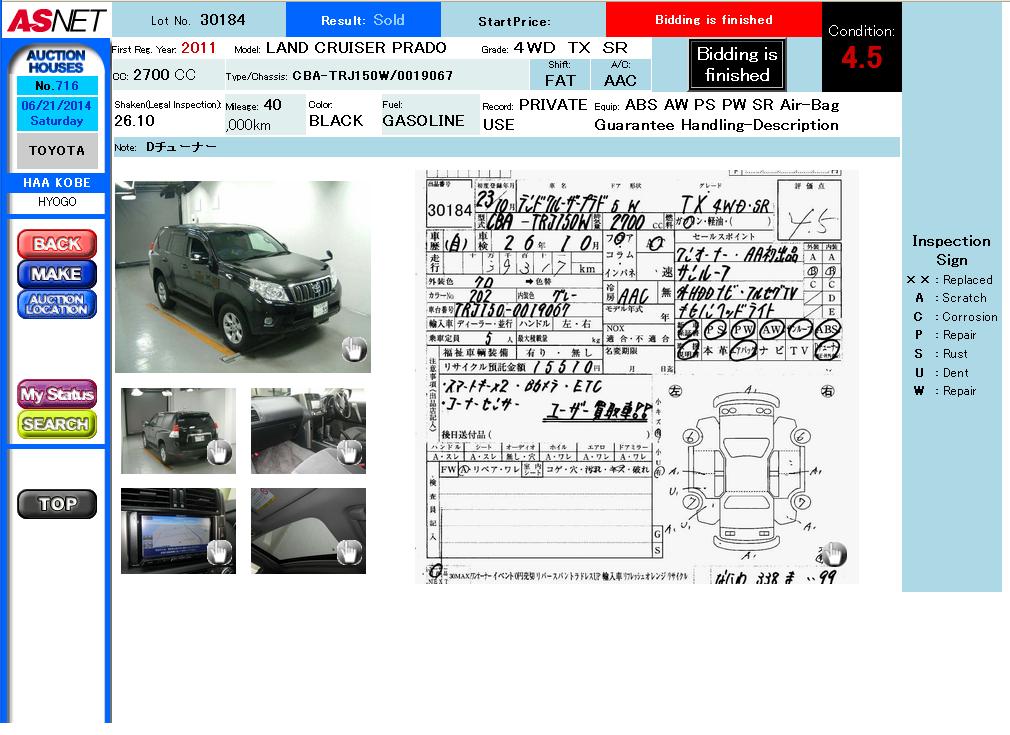Open the Auction Location button
The width and height of the screenshot is (1010, 735).
tap(57, 304)
